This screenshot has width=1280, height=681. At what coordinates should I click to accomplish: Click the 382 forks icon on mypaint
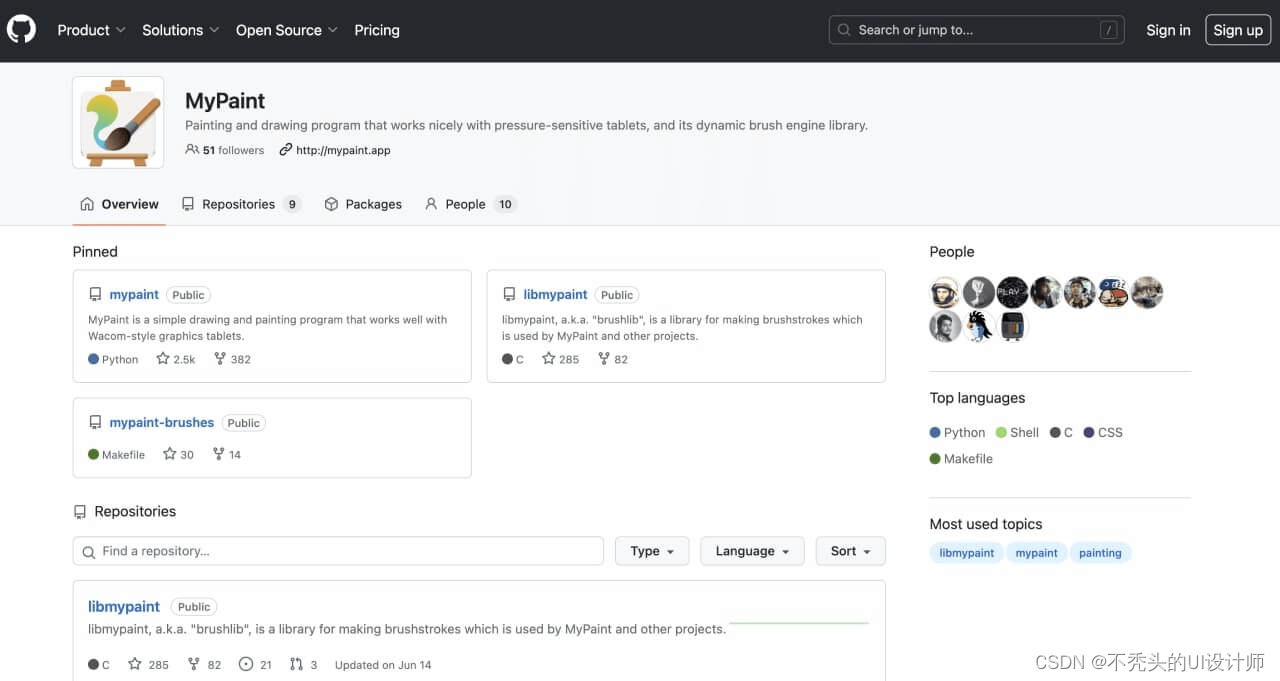click(220, 358)
